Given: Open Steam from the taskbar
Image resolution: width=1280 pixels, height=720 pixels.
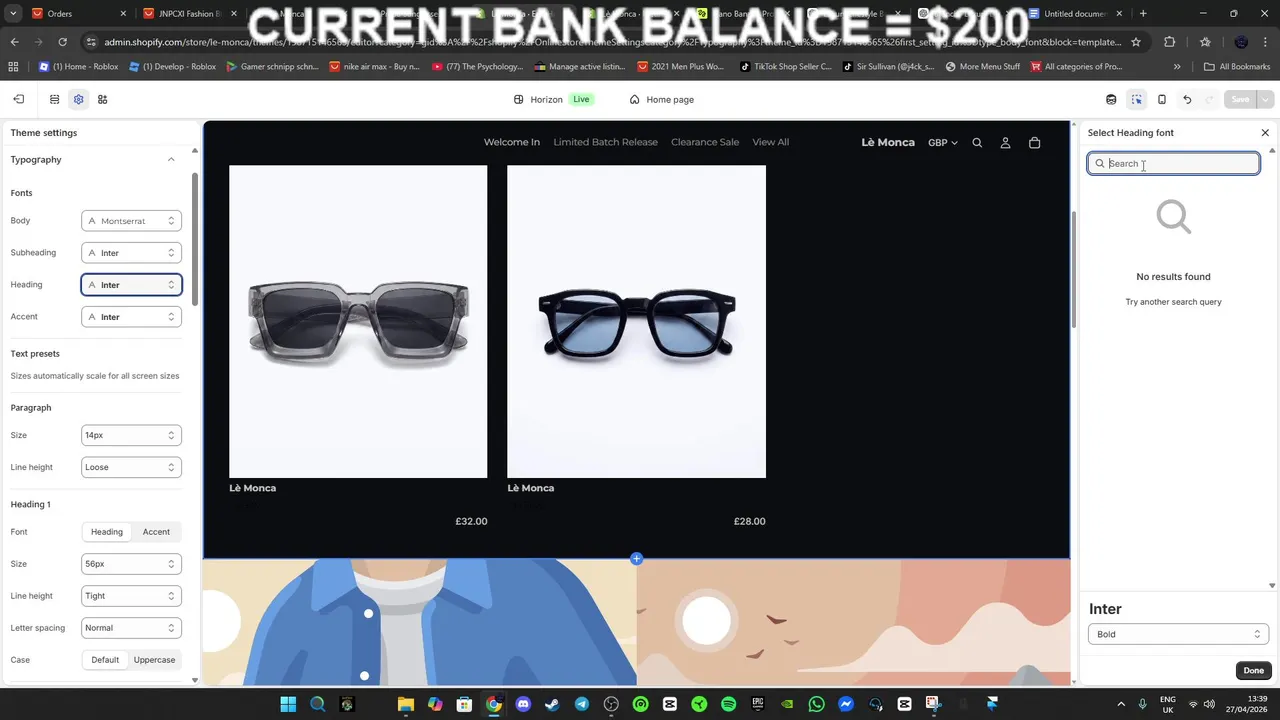Looking at the screenshot, I should click(552, 704).
